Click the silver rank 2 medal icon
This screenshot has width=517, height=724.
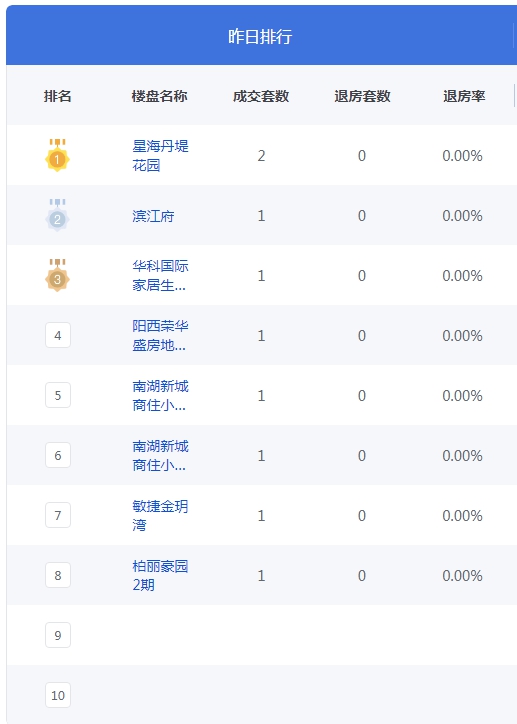coord(57,215)
